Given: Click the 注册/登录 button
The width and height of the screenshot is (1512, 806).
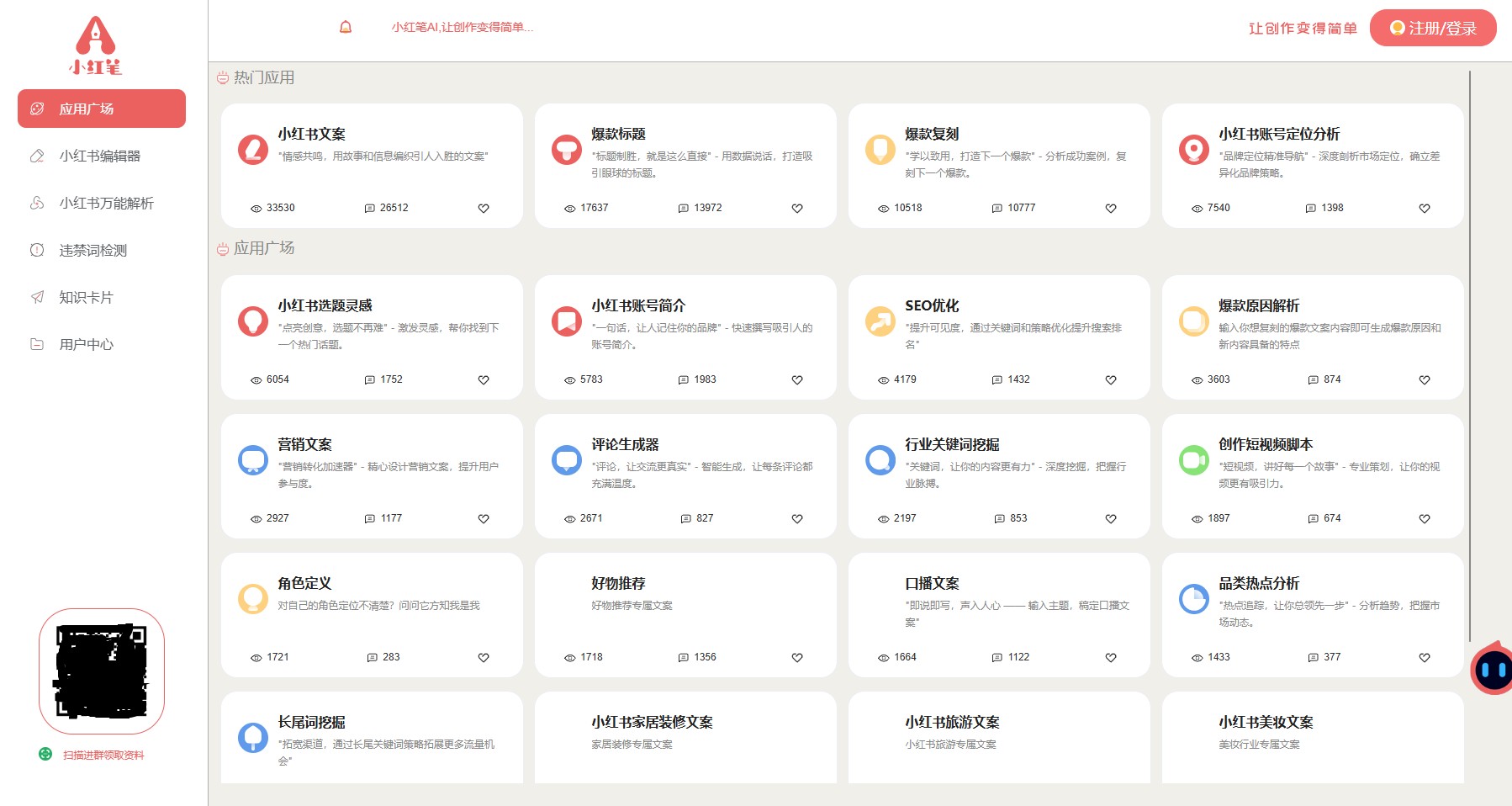Looking at the screenshot, I should tap(1433, 27).
